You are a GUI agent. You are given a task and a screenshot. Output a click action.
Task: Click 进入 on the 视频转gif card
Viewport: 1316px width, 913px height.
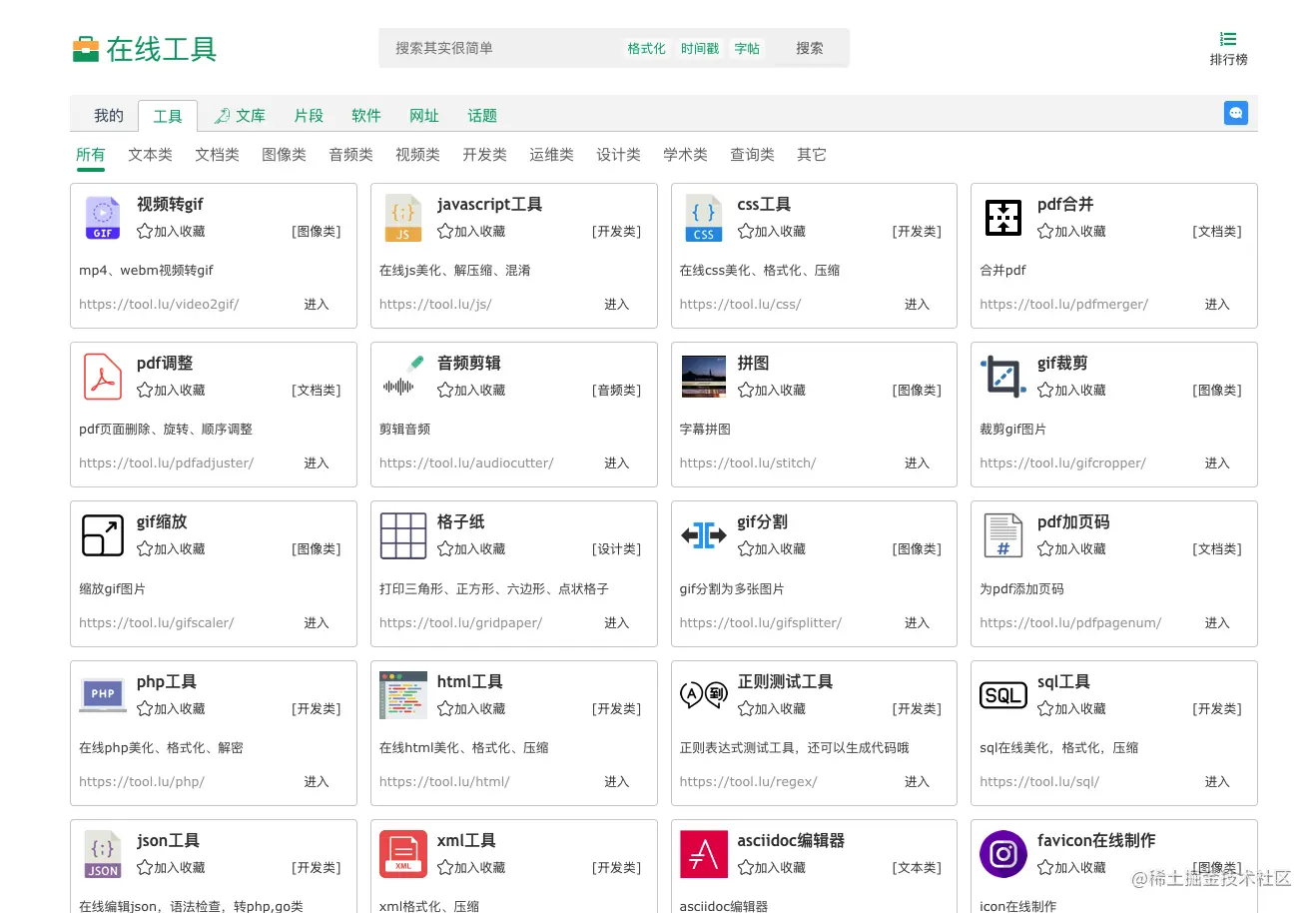[317, 305]
